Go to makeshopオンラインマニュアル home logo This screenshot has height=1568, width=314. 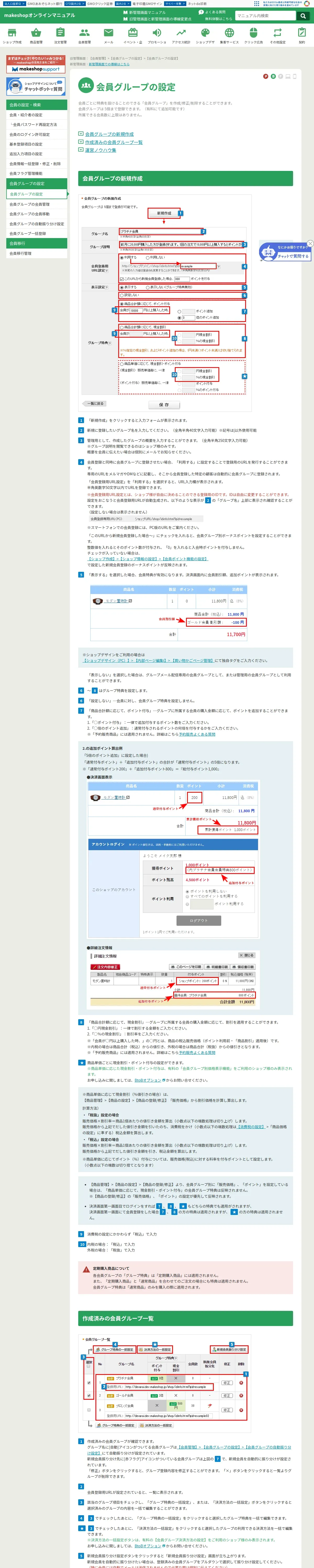point(39,15)
